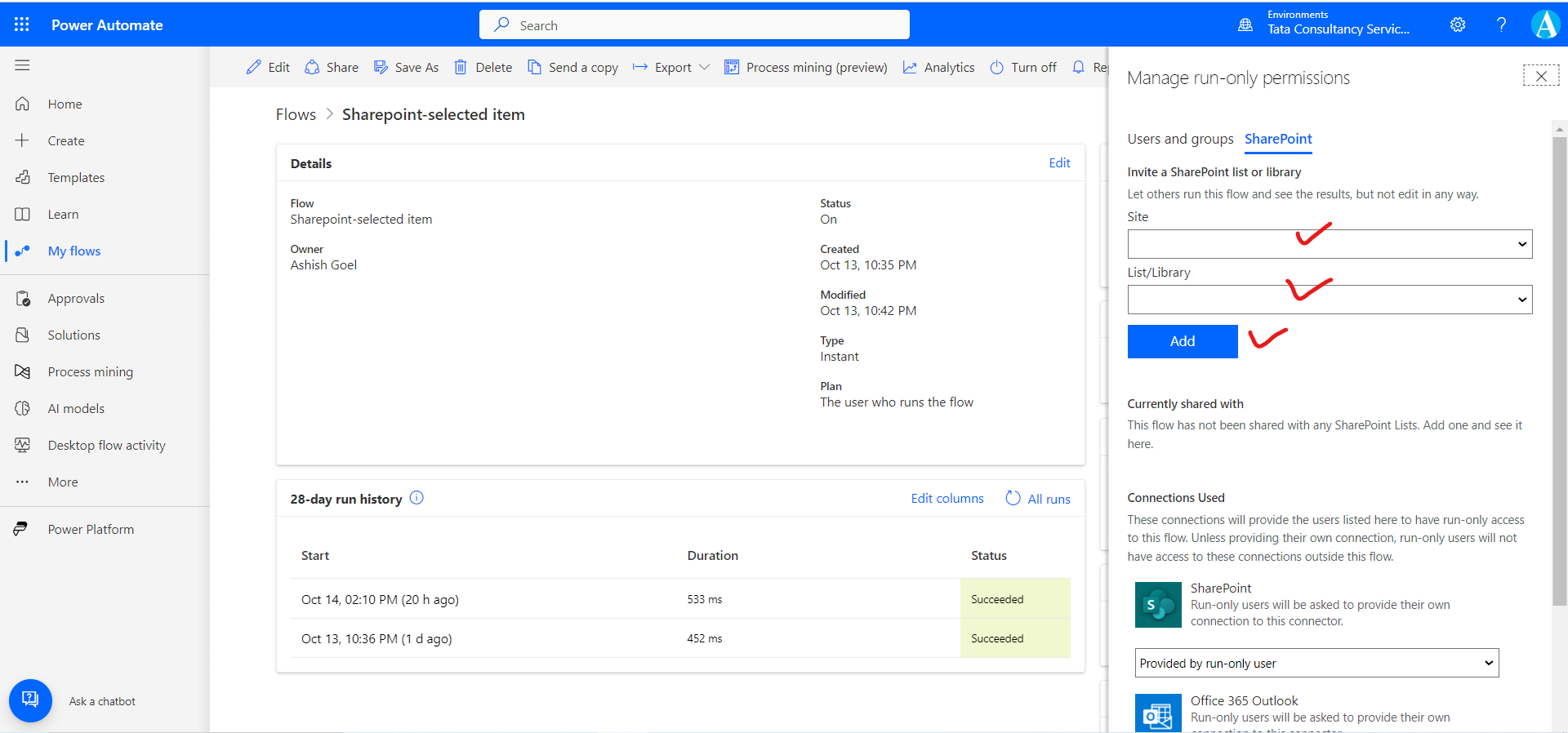Screen dimensions: 1568x733
Task: Open the app launcher waffle icon
Action: [22, 24]
